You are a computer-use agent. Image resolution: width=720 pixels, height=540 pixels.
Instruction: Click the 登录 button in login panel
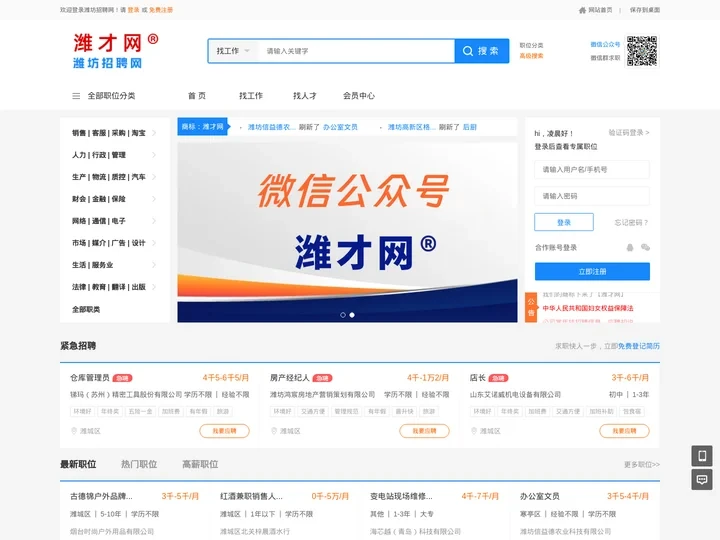click(564, 222)
